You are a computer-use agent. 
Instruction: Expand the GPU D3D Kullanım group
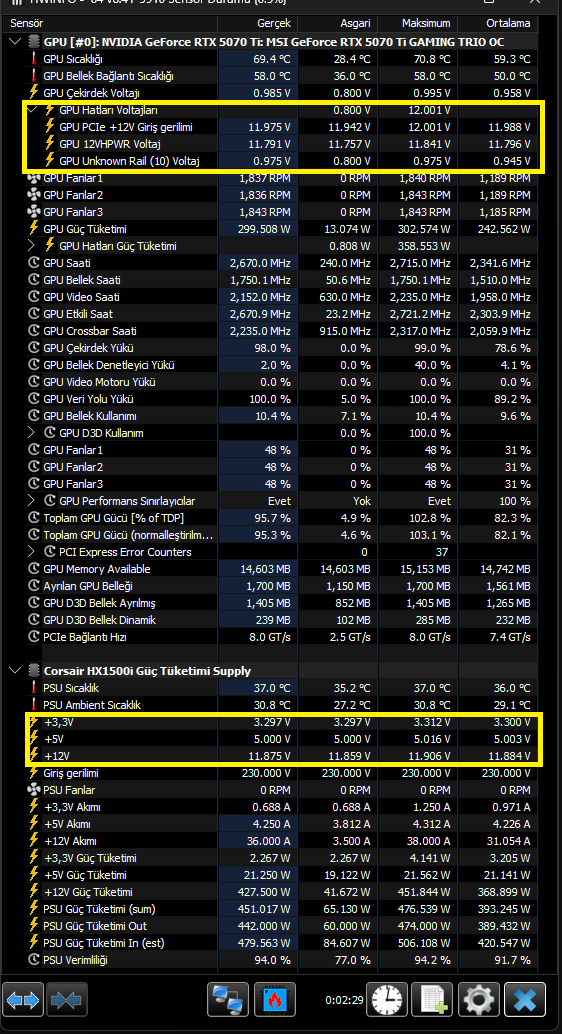point(32,433)
